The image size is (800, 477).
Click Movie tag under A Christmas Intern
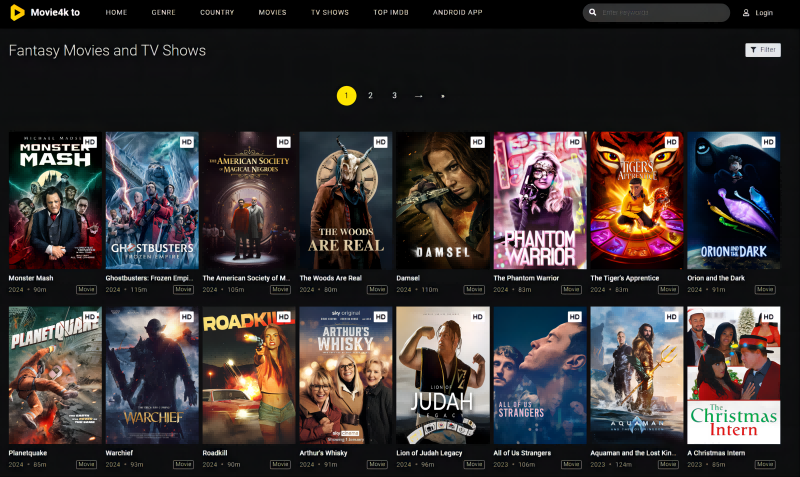point(765,464)
